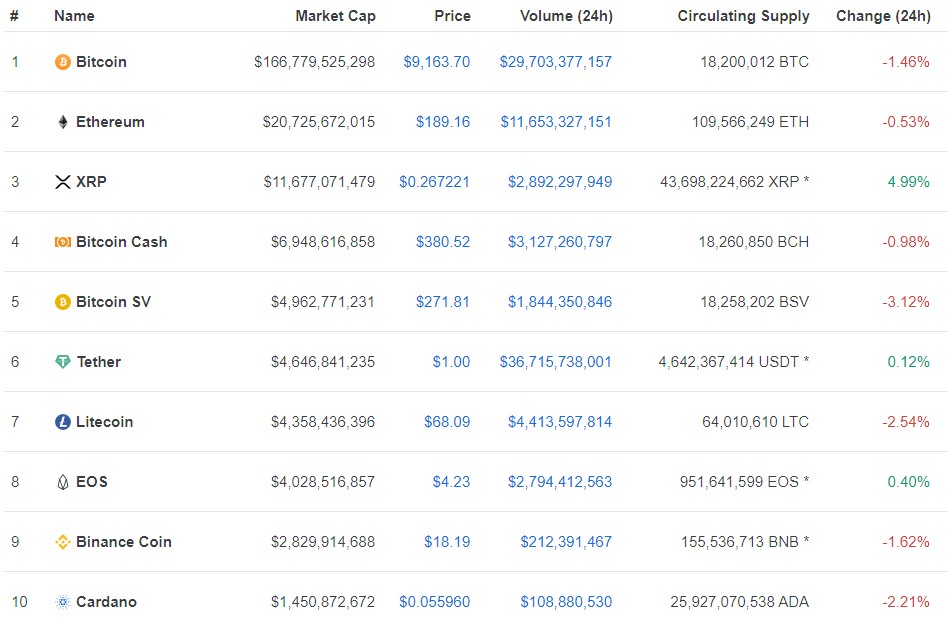Click Bitcoin SV price $271.81
The image size is (948, 631).
click(x=443, y=302)
